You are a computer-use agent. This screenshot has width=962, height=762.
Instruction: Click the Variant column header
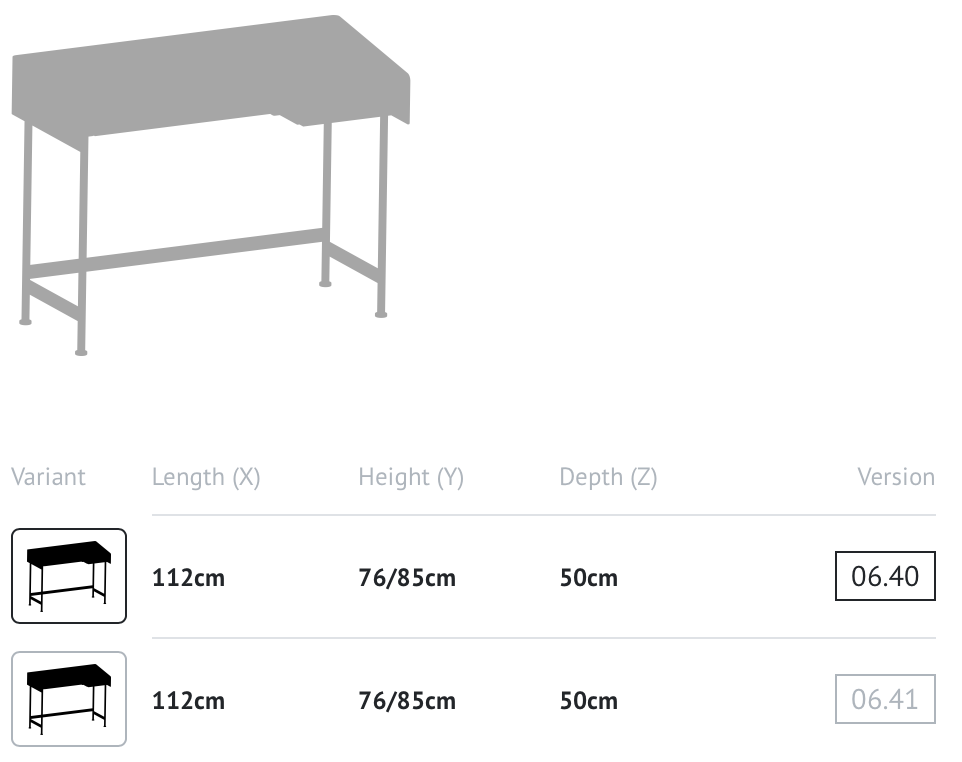[48, 477]
